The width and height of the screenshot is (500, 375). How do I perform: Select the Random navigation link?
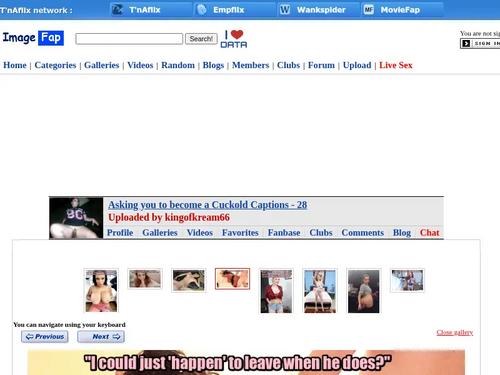point(178,65)
